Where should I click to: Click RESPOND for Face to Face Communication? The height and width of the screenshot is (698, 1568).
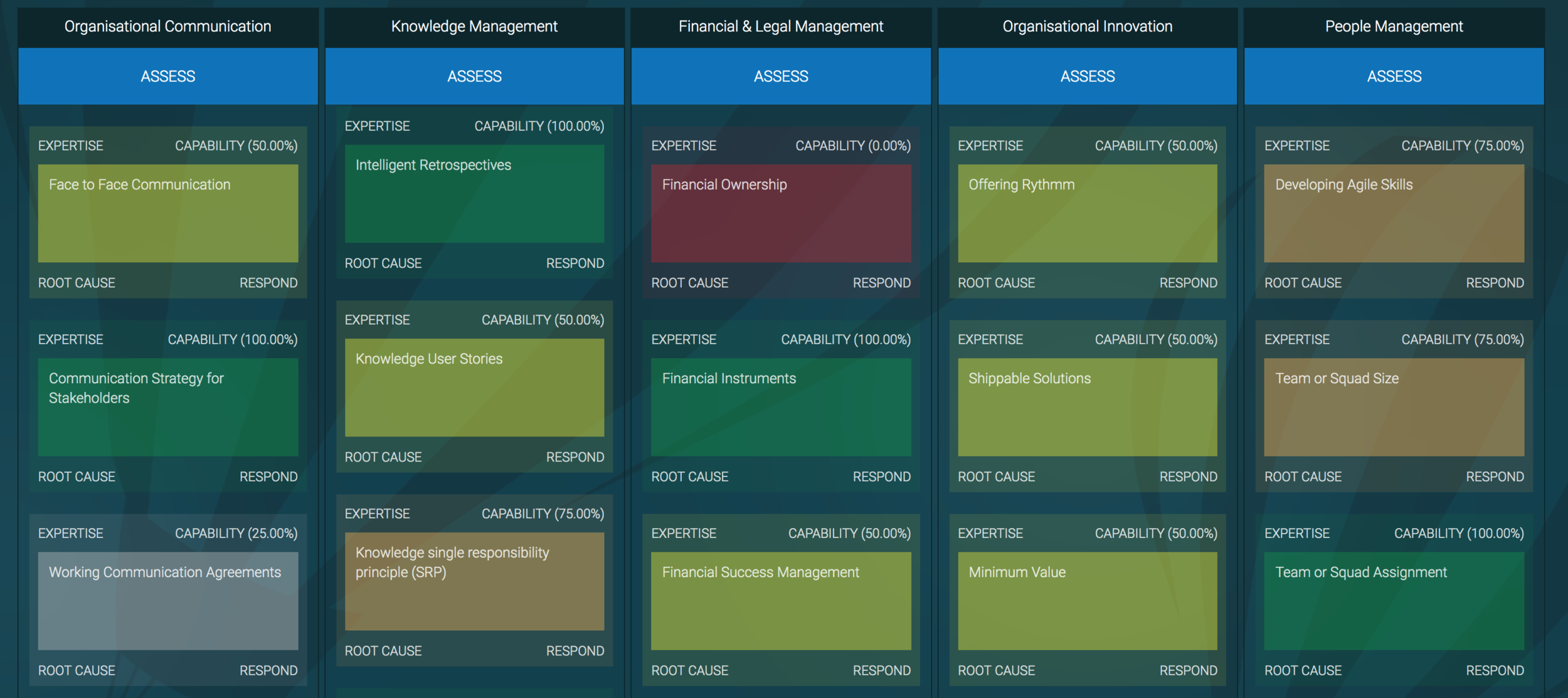[x=268, y=283]
